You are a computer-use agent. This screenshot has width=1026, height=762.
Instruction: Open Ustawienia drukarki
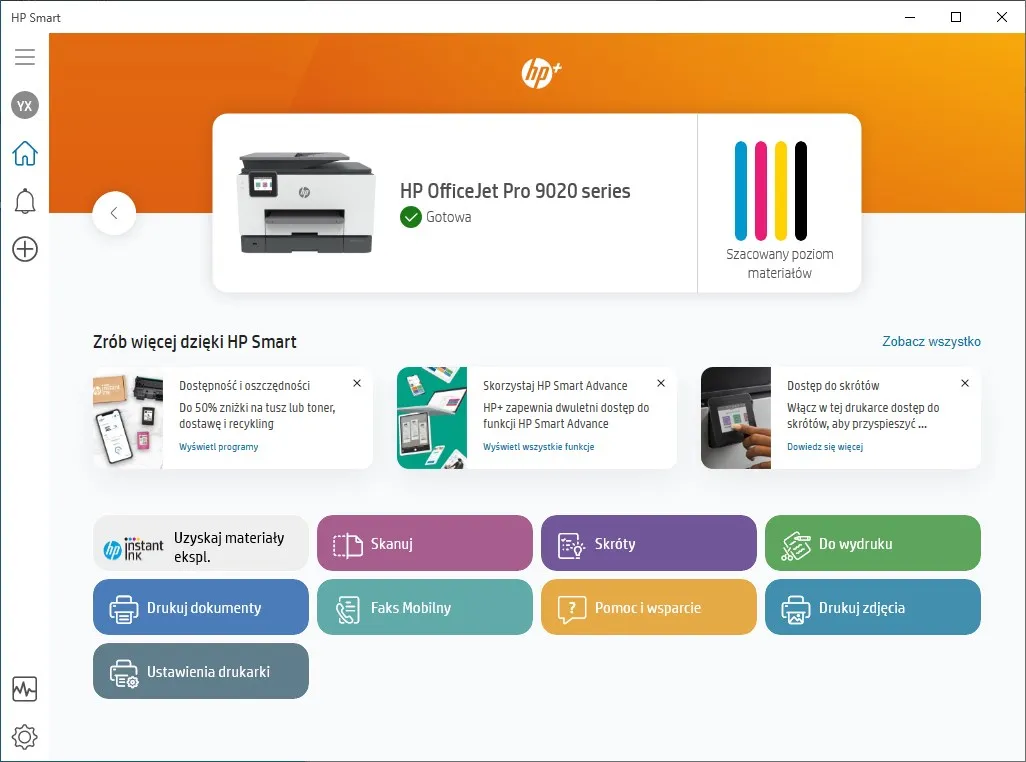pyautogui.click(x=200, y=671)
